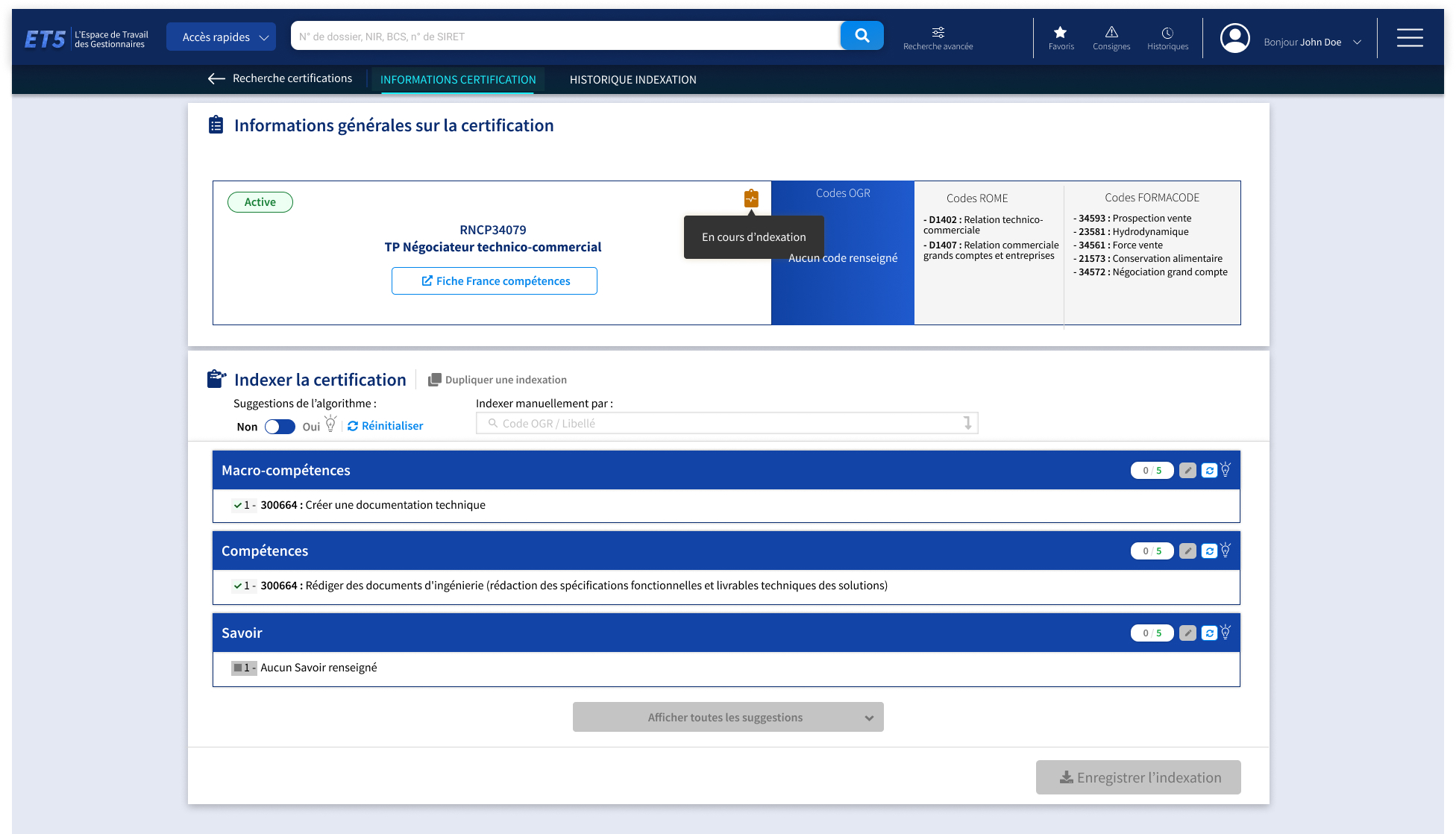Image resolution: width=1456 pixels, height=834 pixels.
Task: Click refresh suggestions icon in Compétences header
Action: click(x=1209, y=551)
